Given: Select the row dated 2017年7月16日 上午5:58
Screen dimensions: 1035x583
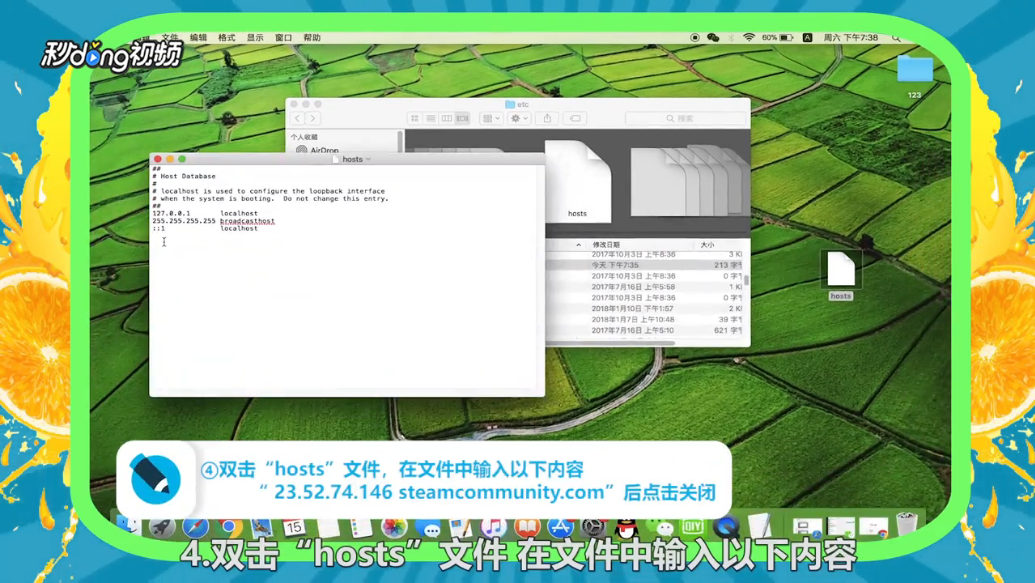Looking at the screenshot, I should (646, 287).
